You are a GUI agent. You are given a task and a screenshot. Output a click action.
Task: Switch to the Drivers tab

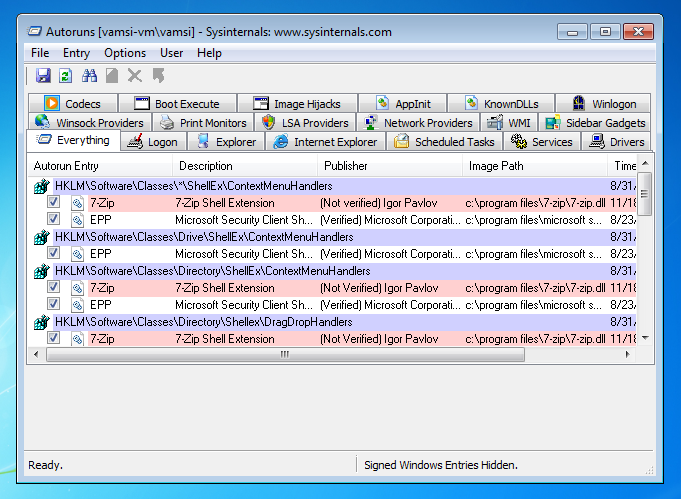point(616,142)
